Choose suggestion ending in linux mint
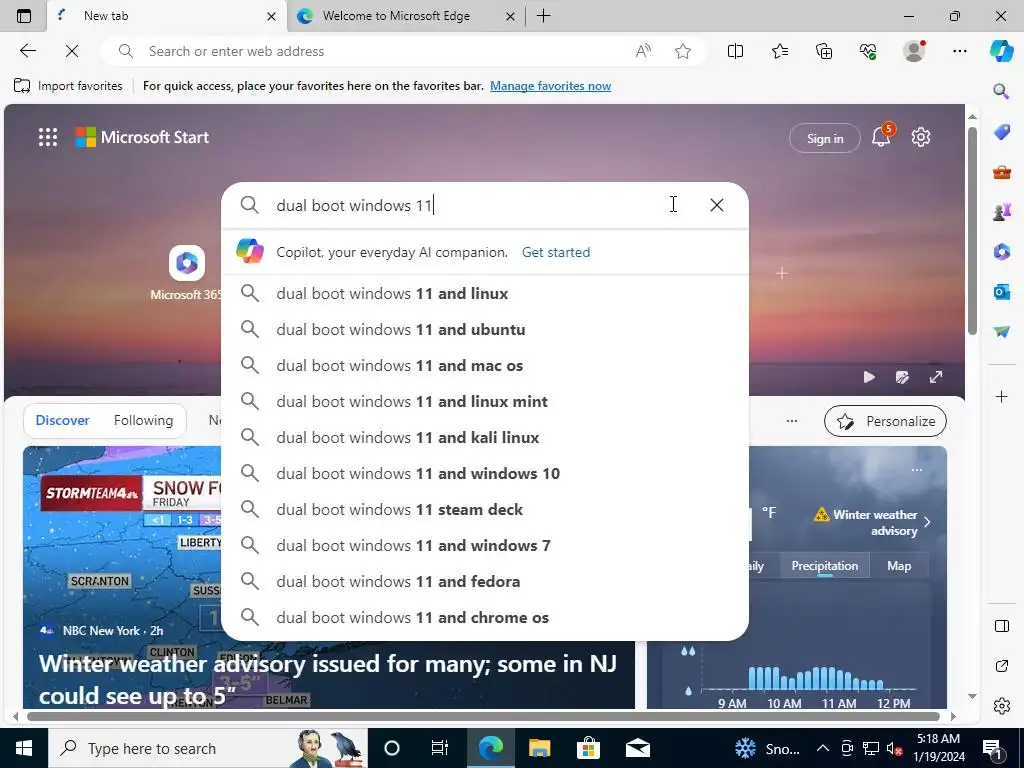Viewport: 1024px width, 768px height. point(485,401)
